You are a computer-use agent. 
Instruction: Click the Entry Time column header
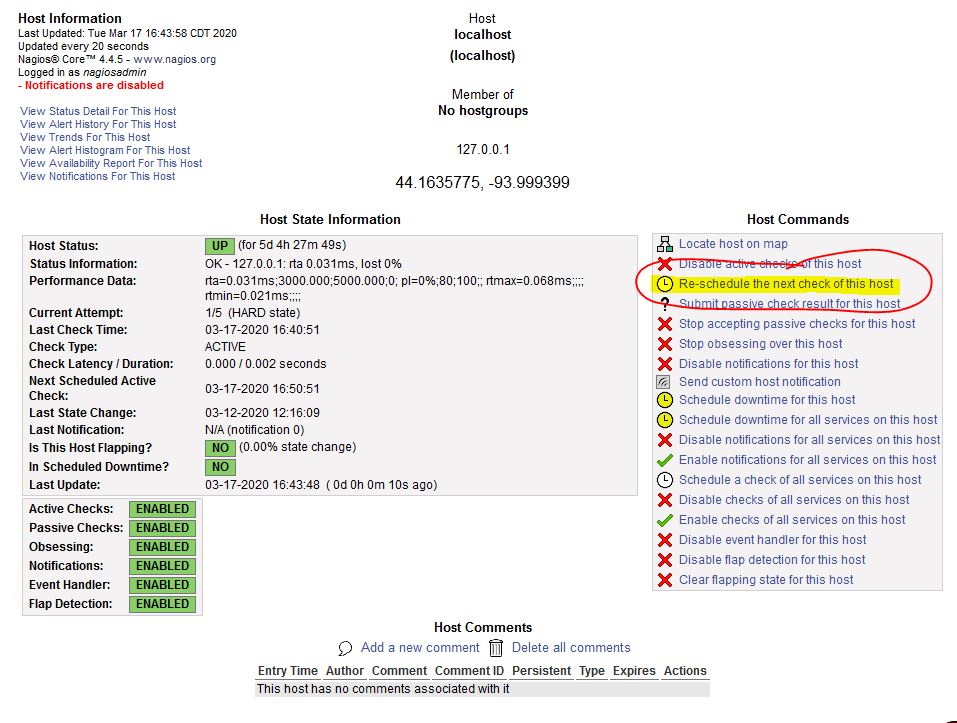pyautogui.click(x=287, y=671)
